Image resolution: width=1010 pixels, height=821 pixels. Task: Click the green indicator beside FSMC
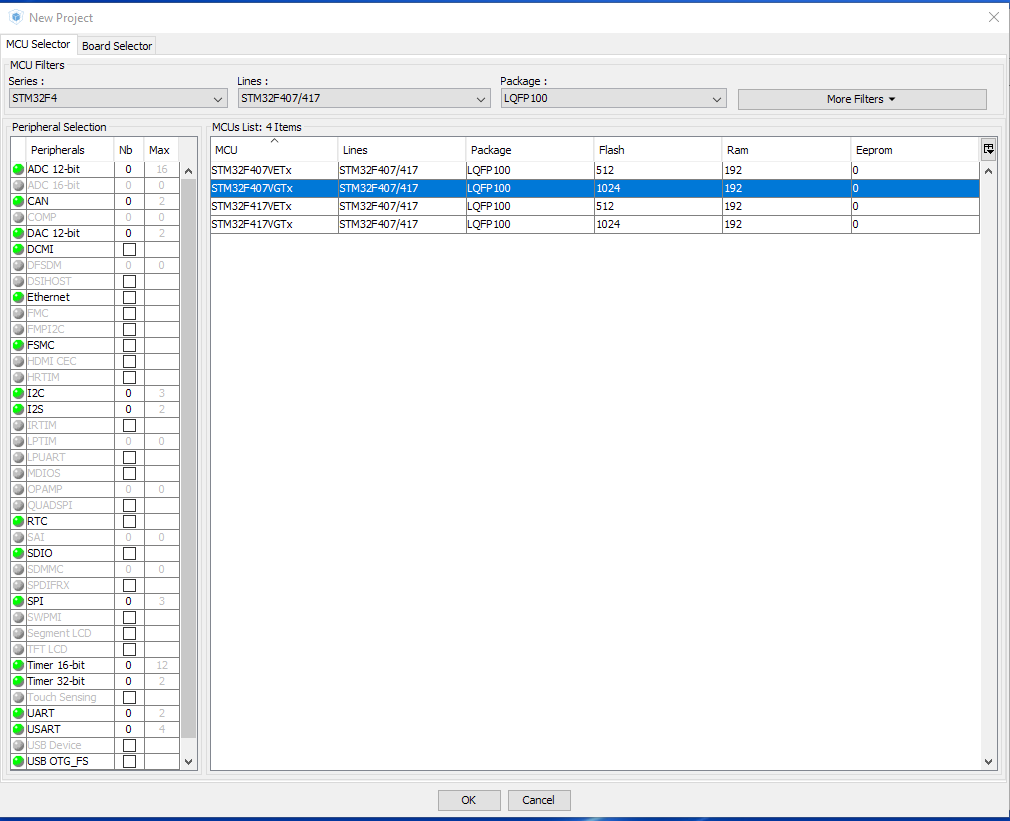tap(19, 345)
